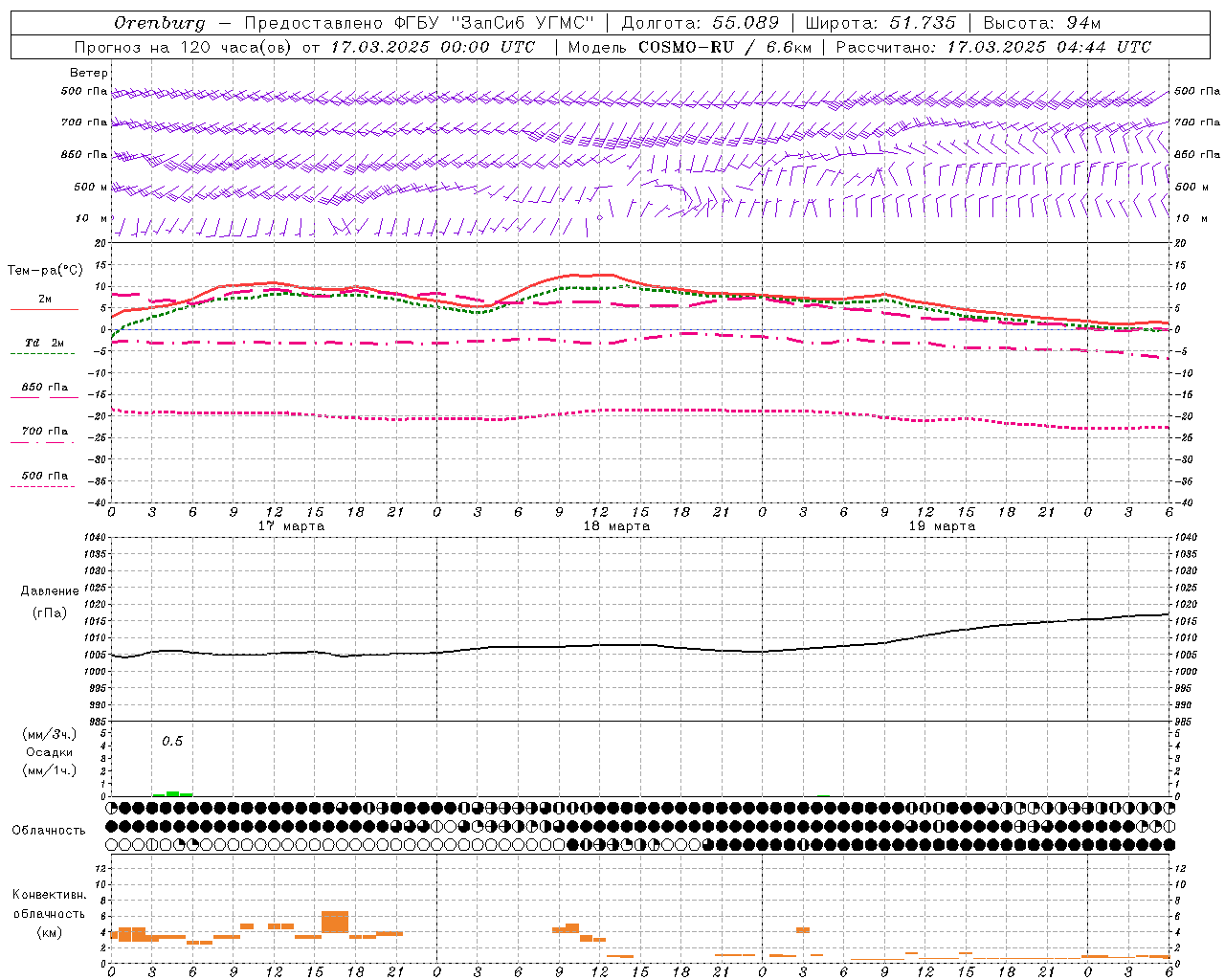Image resolution: width=1225 pixels, height=980 pixels.
Task: Click the tallest orange convective cloud bar
Action: coord(335,923)
